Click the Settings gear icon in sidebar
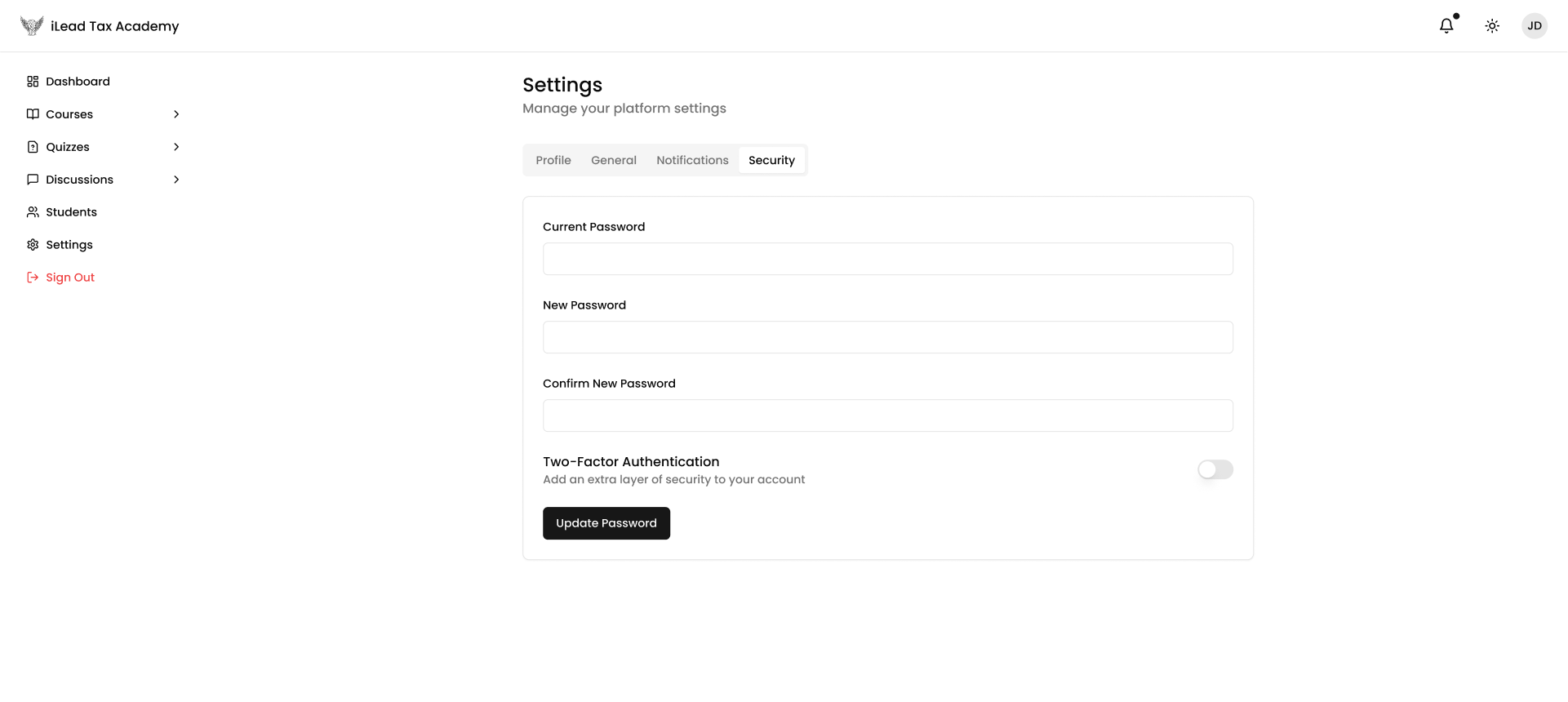1568x702 pixels. (33, 245)
